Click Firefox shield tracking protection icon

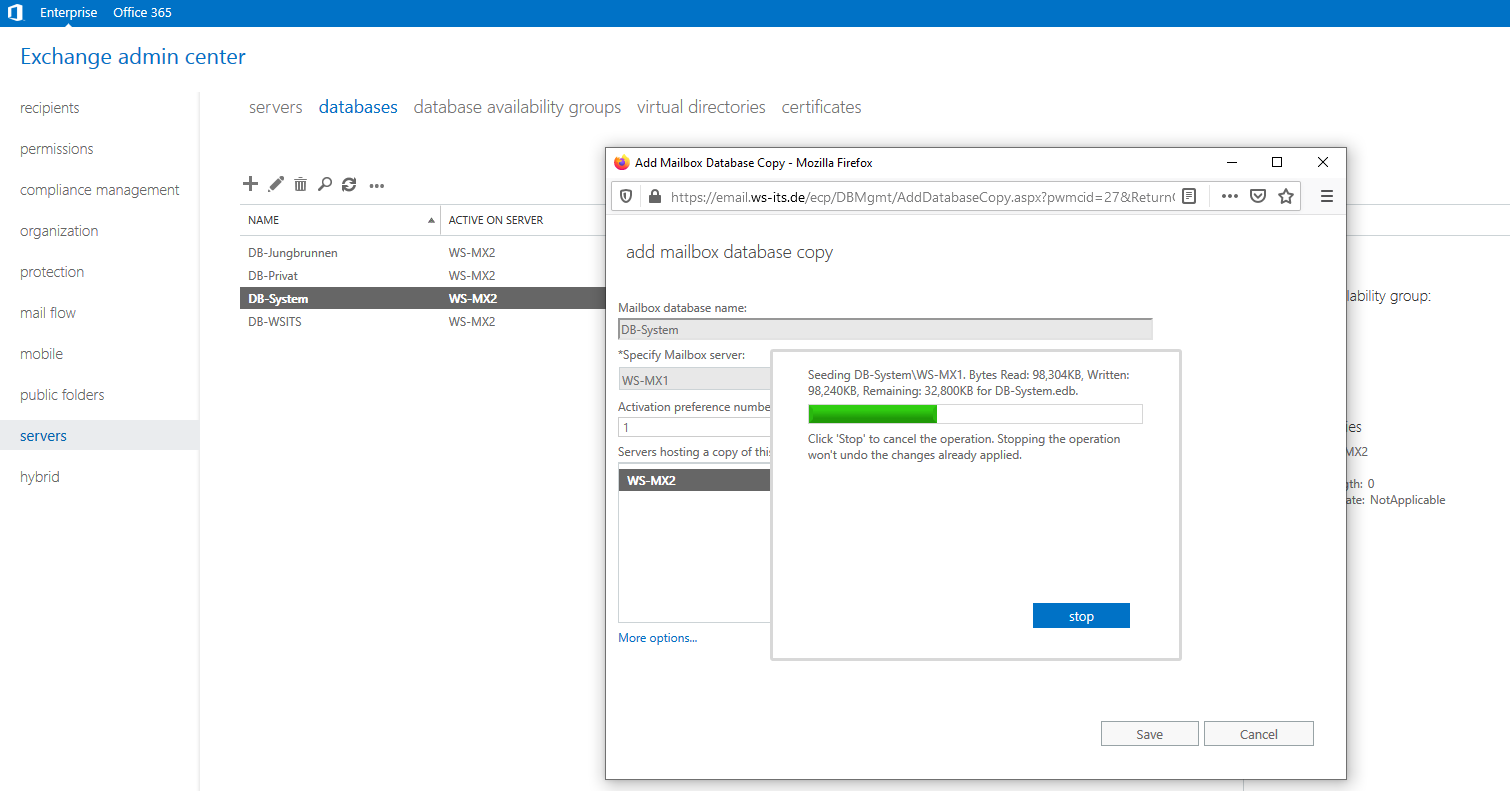pyautogui.click(x=627, y=197)
